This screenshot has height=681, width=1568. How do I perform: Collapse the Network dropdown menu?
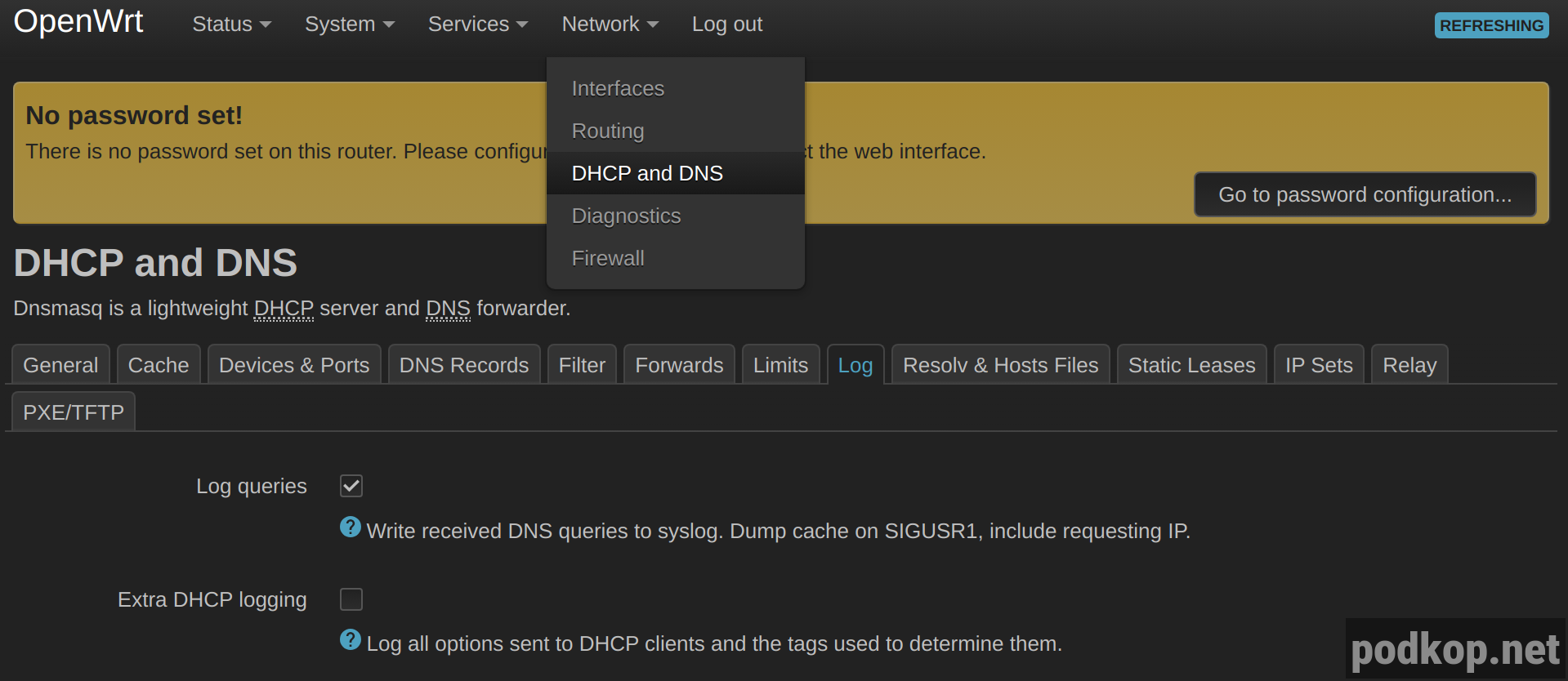pyautogui.click(x=610, y=24)
